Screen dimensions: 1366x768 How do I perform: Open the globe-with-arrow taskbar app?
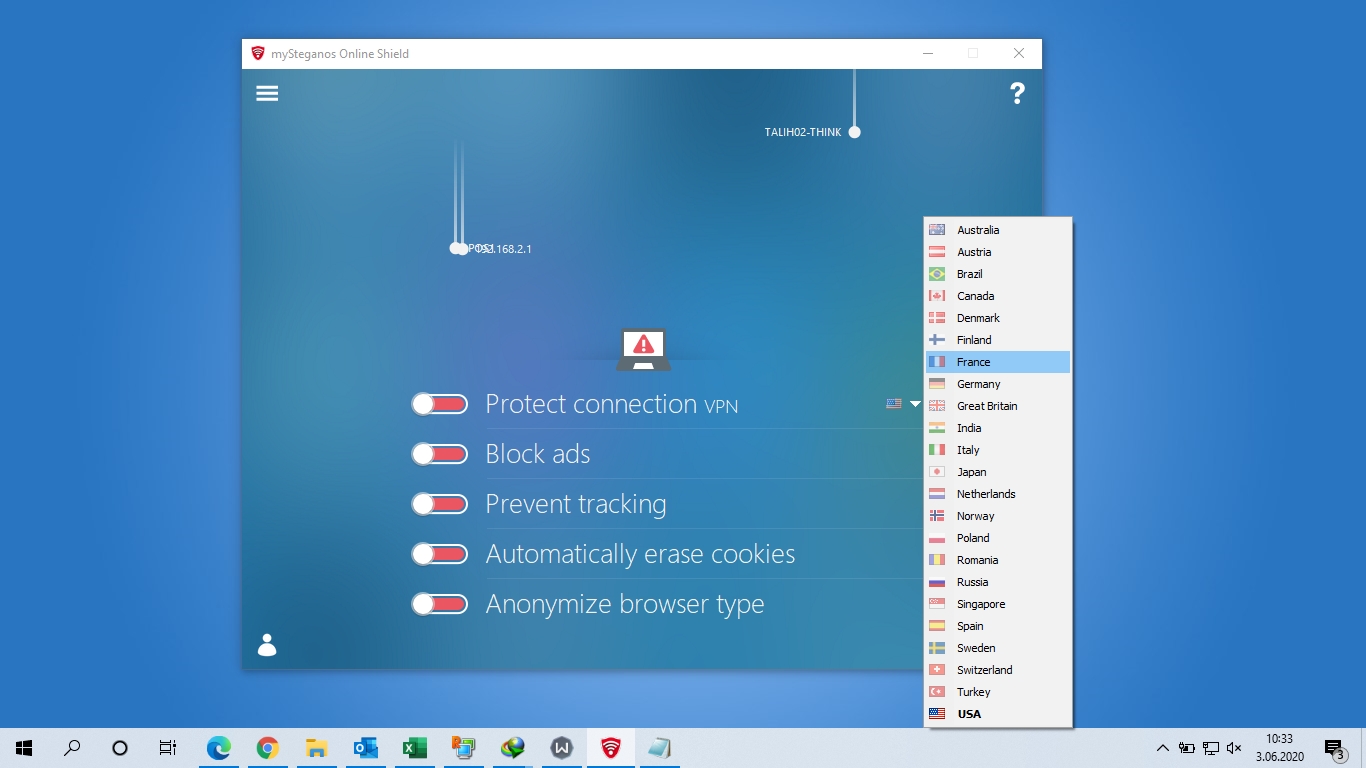click(x=512, y=748)
